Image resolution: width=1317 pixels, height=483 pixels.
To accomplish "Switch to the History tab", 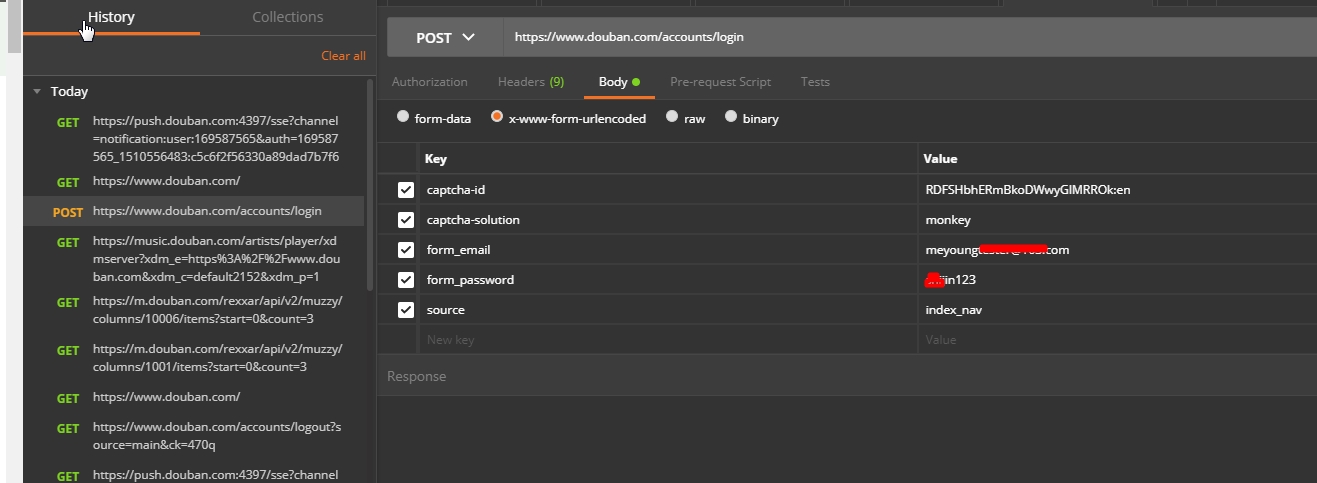I will click(111, 17).
